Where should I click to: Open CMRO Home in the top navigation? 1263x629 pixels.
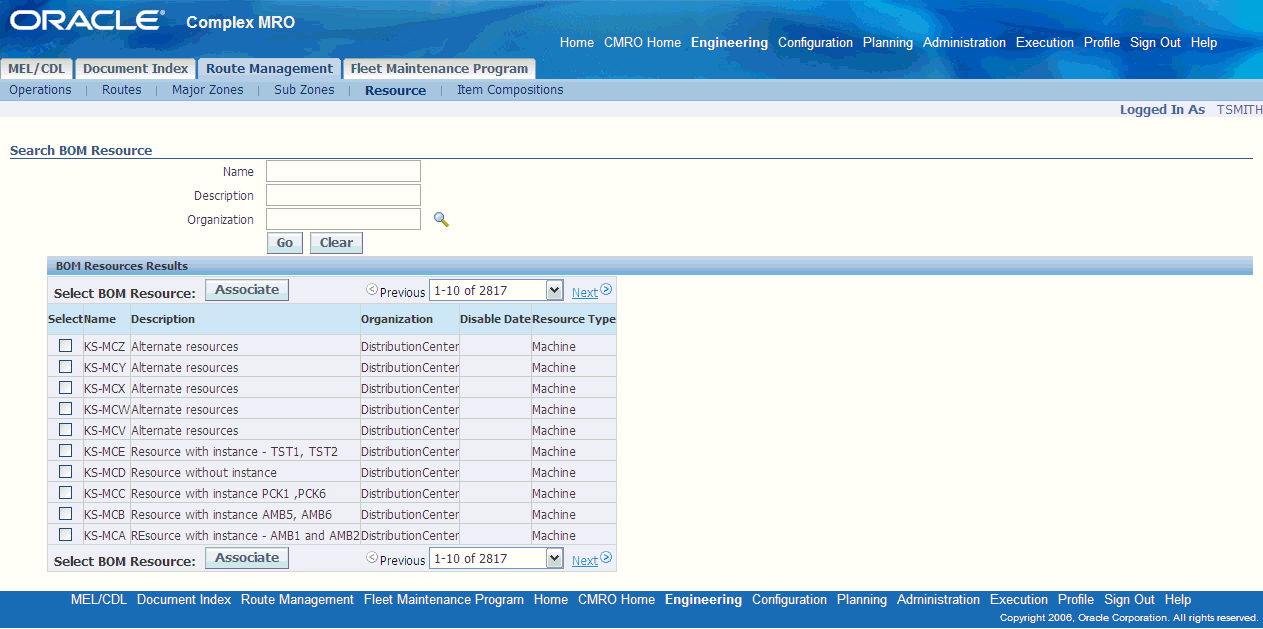click(x=642, y=43)
